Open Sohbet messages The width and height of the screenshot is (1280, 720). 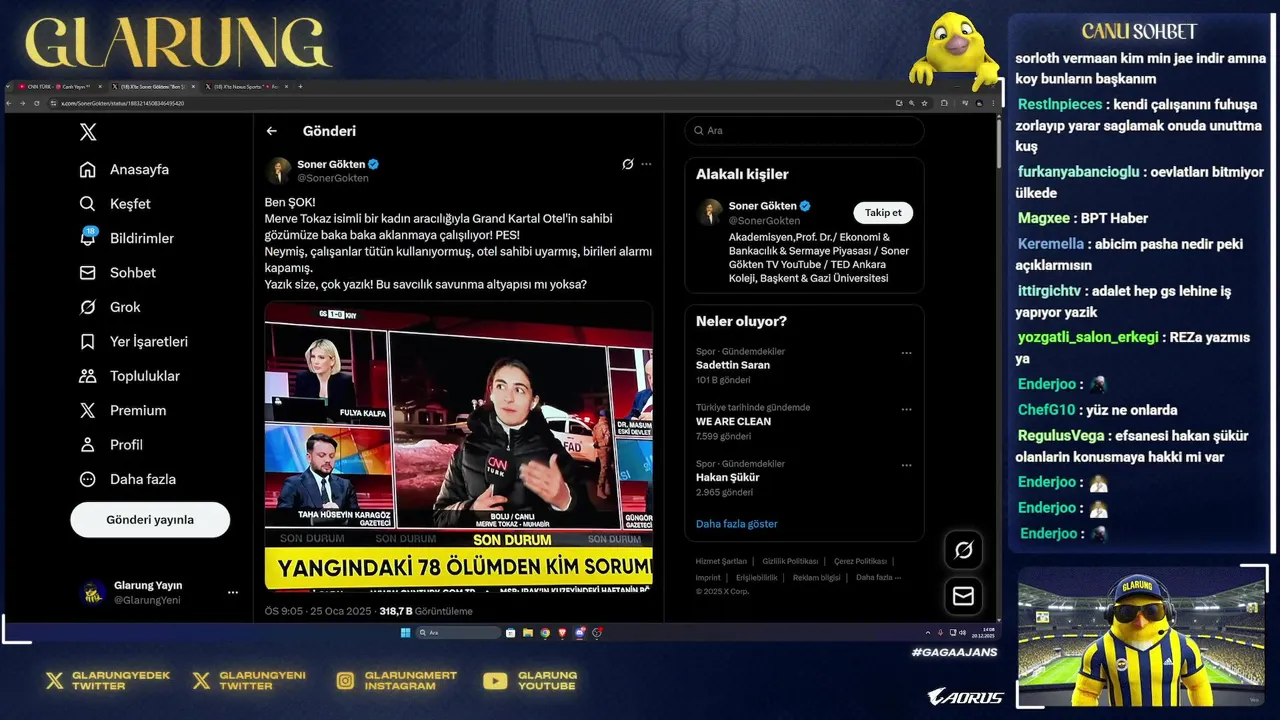(x=117, y=272)
